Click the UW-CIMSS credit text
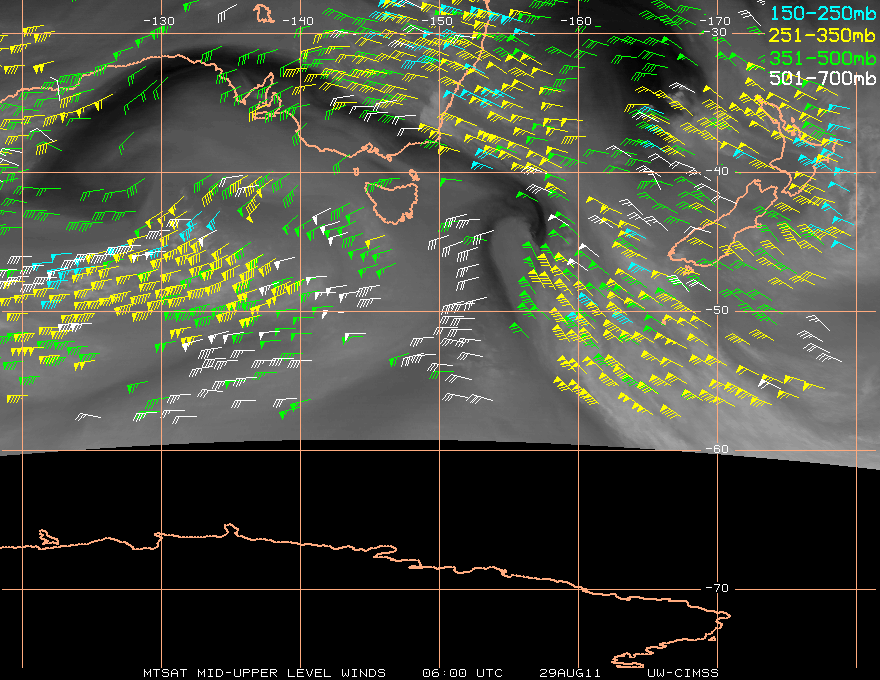Image resolution: width=880 pixels, height=680 pixels. pyautogui.click(x=683, y=673)
